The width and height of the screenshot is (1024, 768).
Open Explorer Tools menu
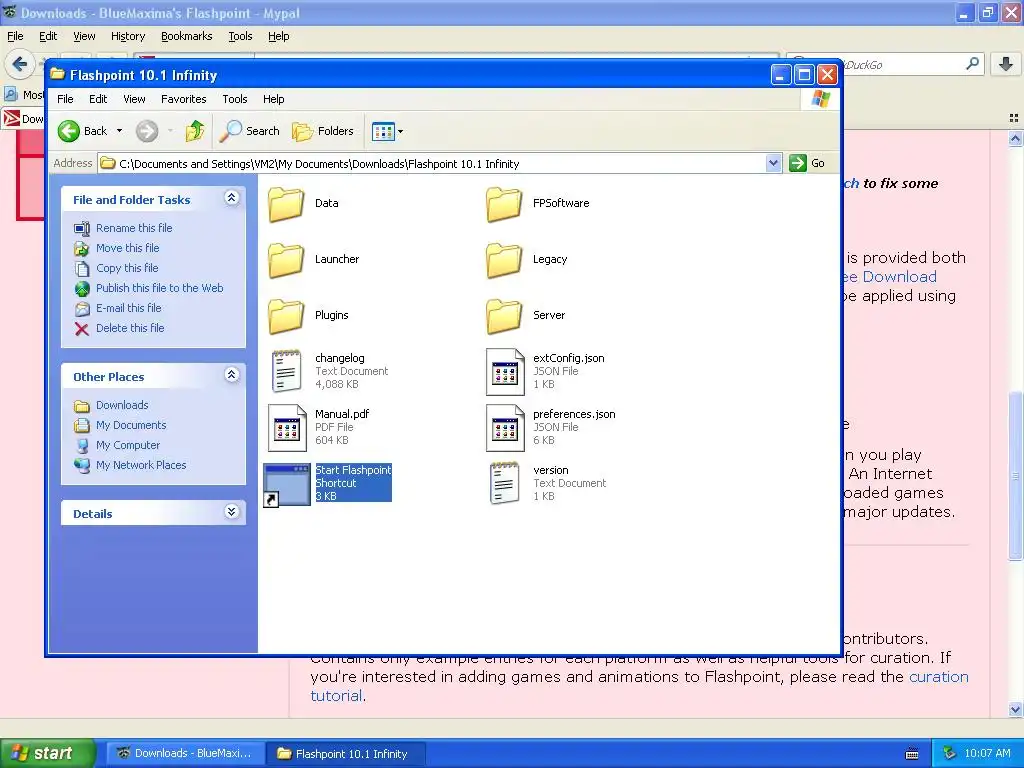click(x=234, y=99)
